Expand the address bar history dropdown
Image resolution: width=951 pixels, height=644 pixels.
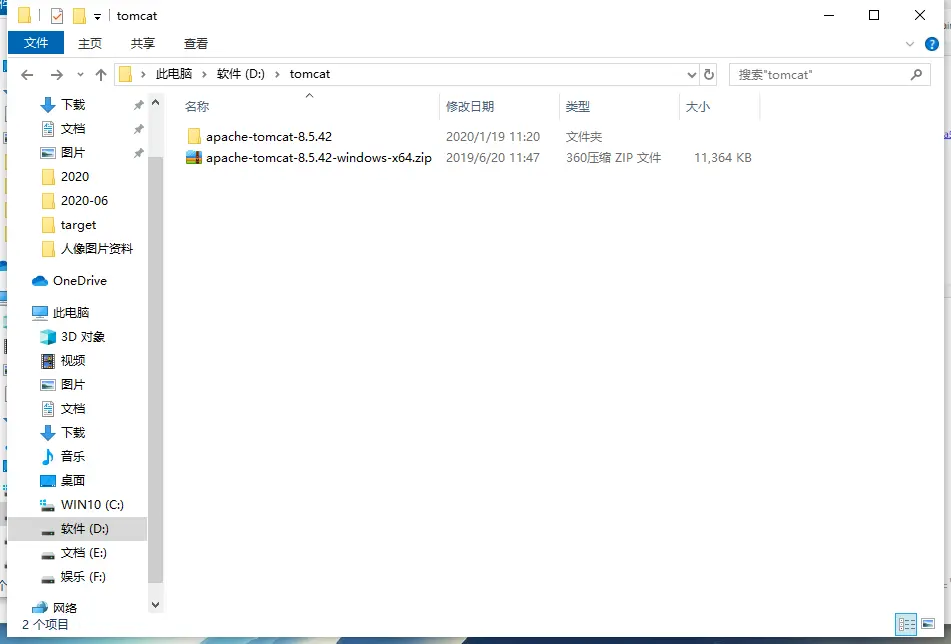tap(691, 75)
